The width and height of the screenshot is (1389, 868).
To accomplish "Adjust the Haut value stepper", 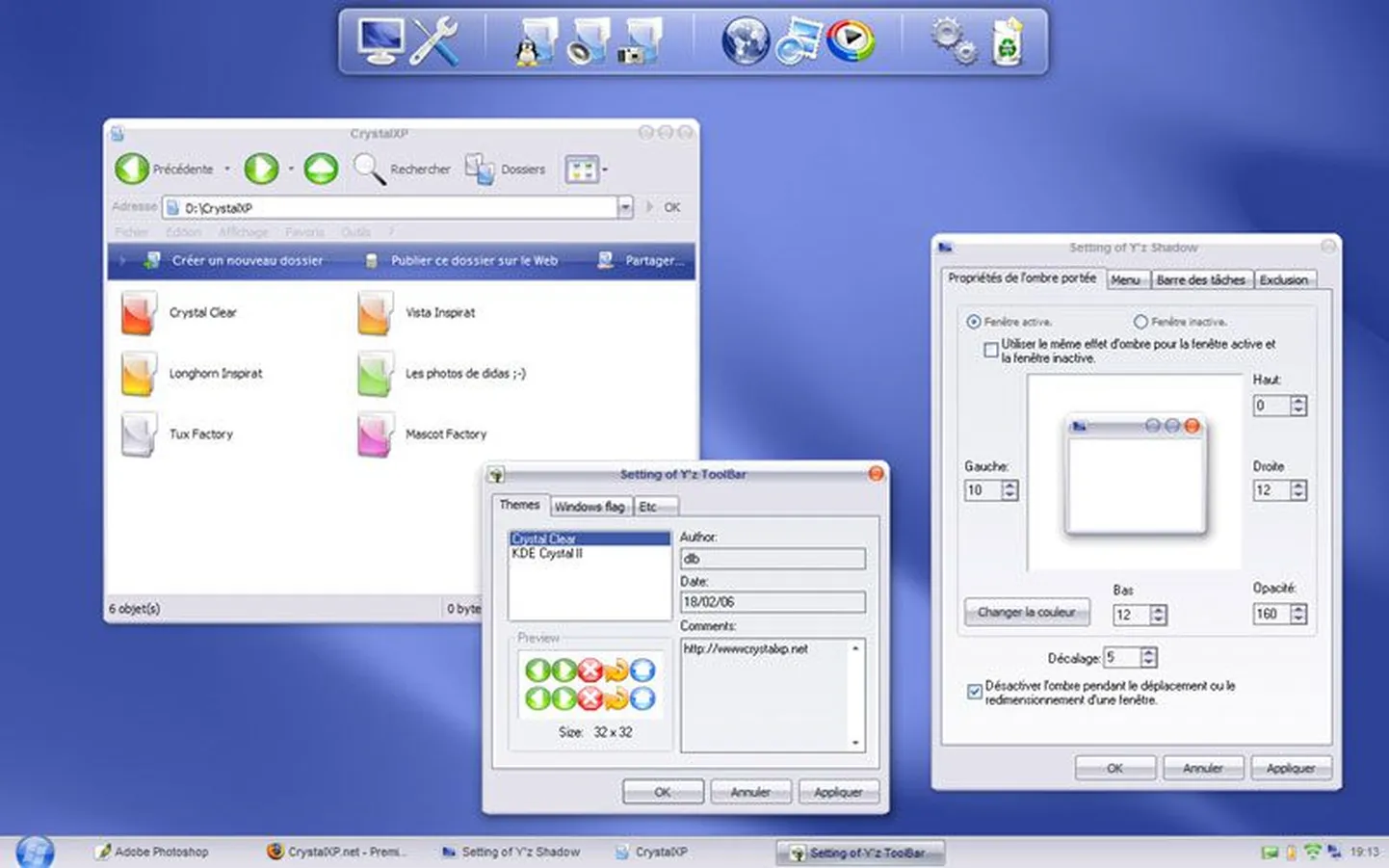I will tap(1298, 406).
